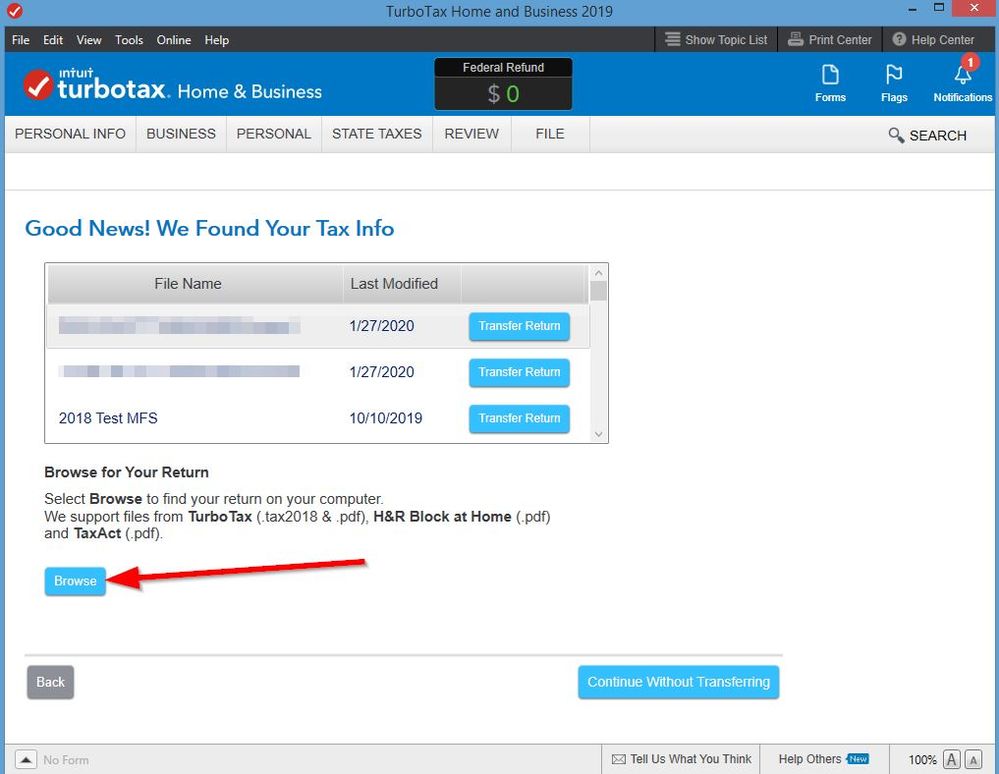Switch to the REVIEW tab
999x774 pixels.
click(x=471, y=134)
